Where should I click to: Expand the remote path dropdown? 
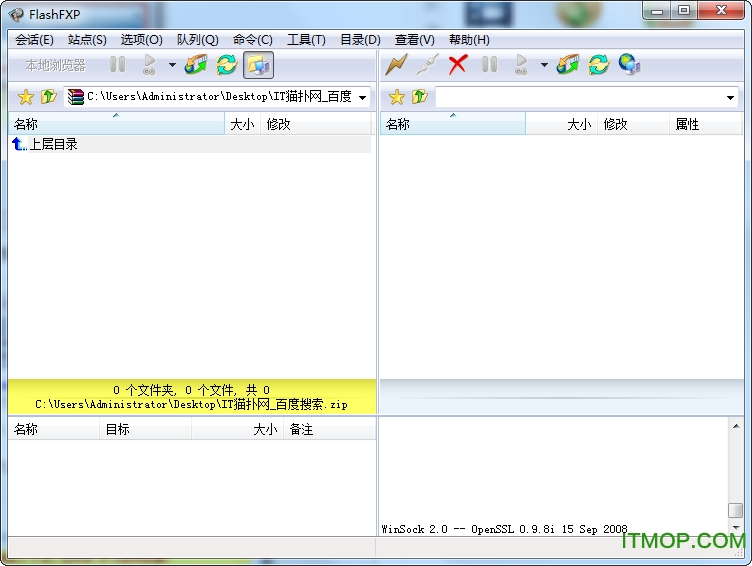[x=730, y=97]
